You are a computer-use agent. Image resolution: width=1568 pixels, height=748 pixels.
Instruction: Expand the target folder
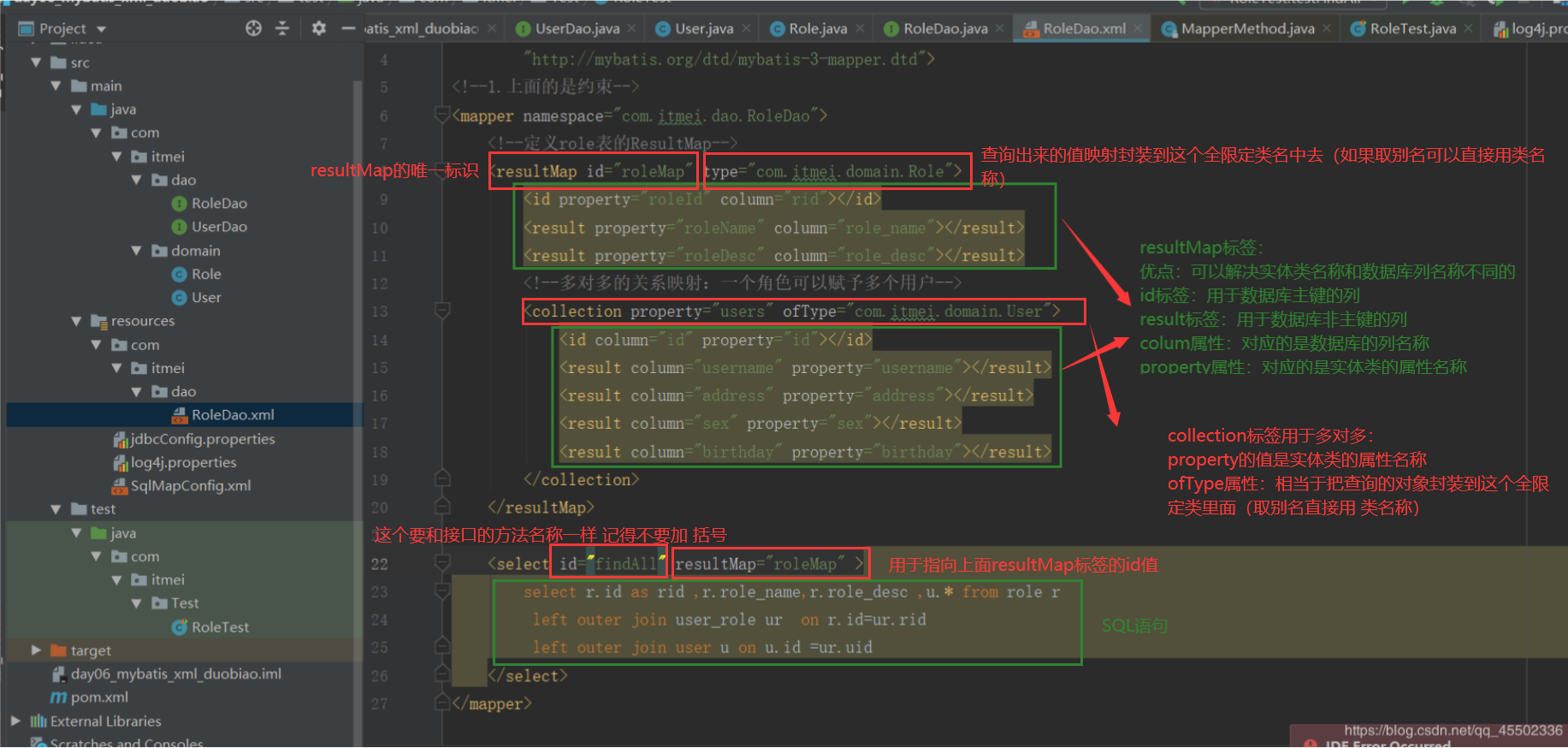coord(36,650)
